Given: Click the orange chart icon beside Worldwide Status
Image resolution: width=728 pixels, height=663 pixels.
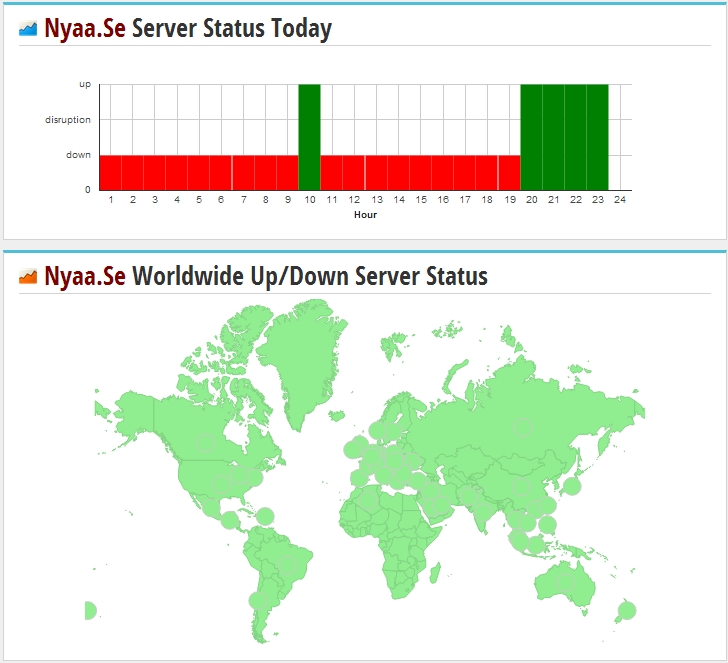Looking at the screenshot, I should 28,276.
